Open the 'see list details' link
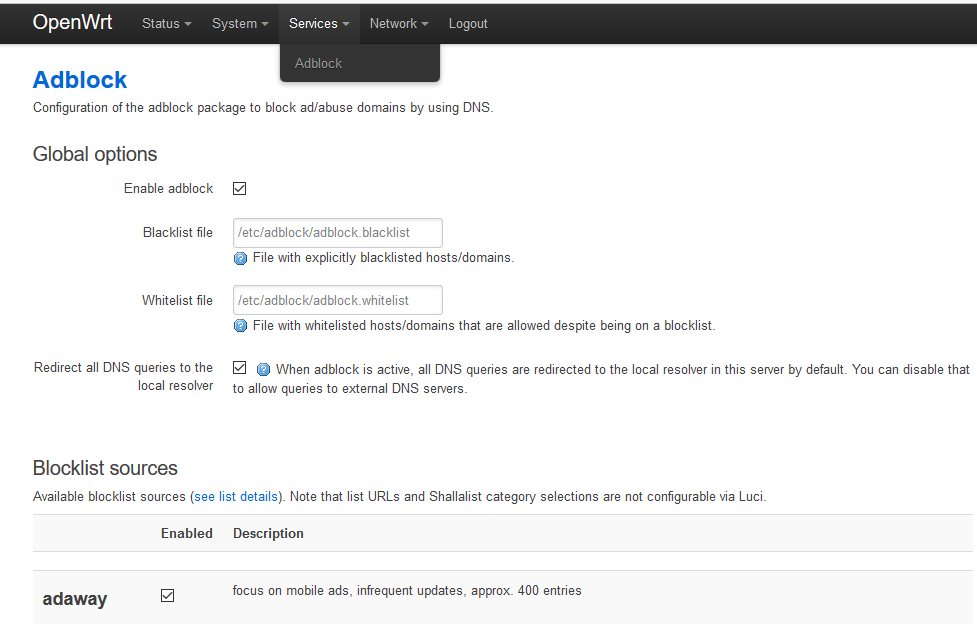Image resolution: width=977 pixels, height=624 pixels. click(236, 497)
